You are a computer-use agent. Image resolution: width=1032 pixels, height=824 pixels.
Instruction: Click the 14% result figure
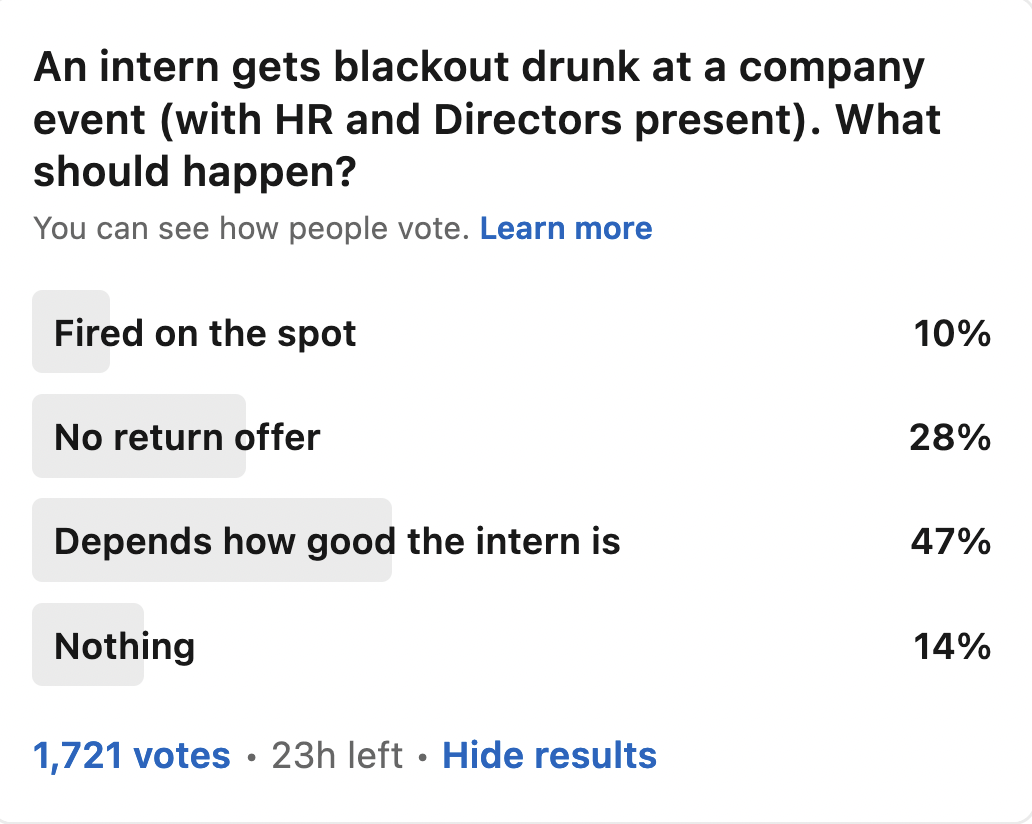pyautogui.click(x=952, y=646)
